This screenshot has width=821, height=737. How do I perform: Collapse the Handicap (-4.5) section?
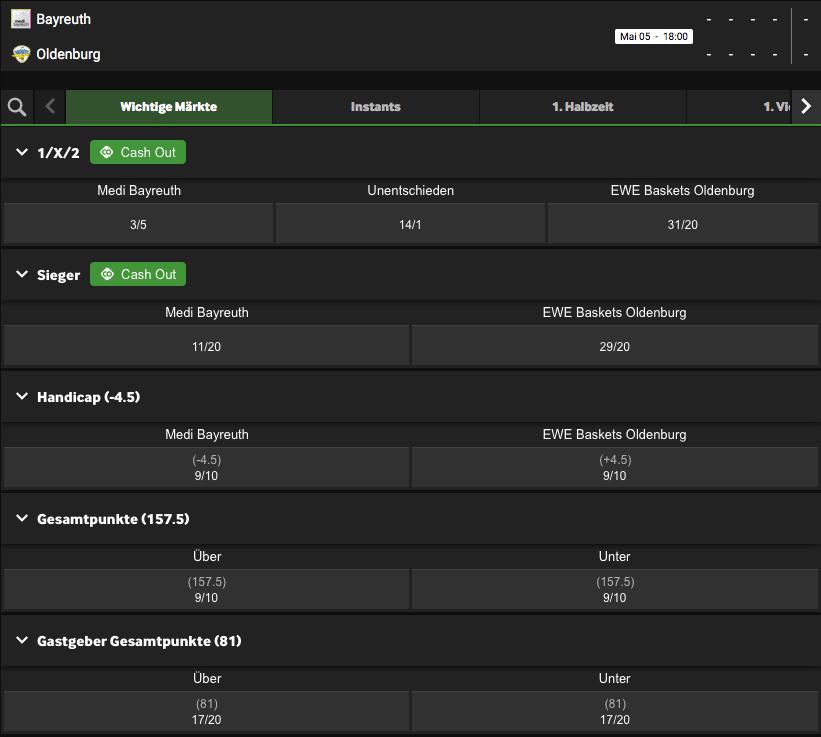(22, 396)
